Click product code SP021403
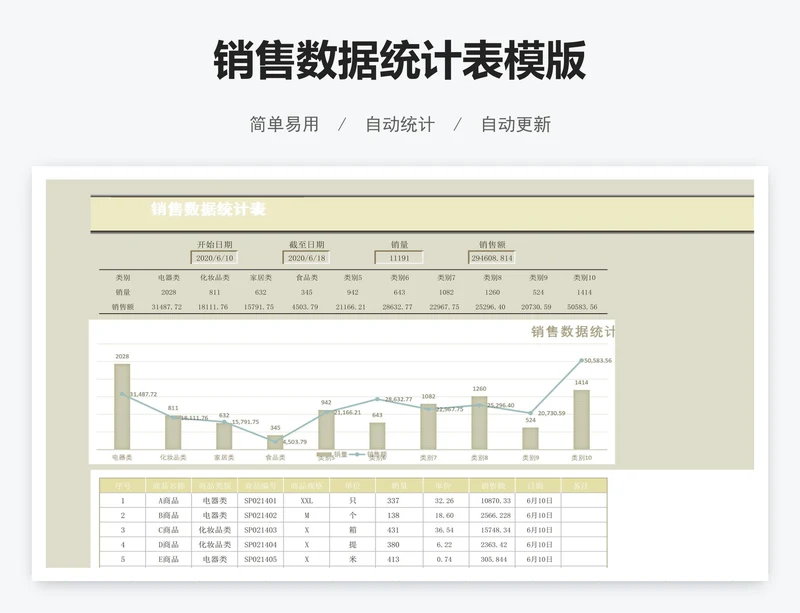 [x=260, y=530]
